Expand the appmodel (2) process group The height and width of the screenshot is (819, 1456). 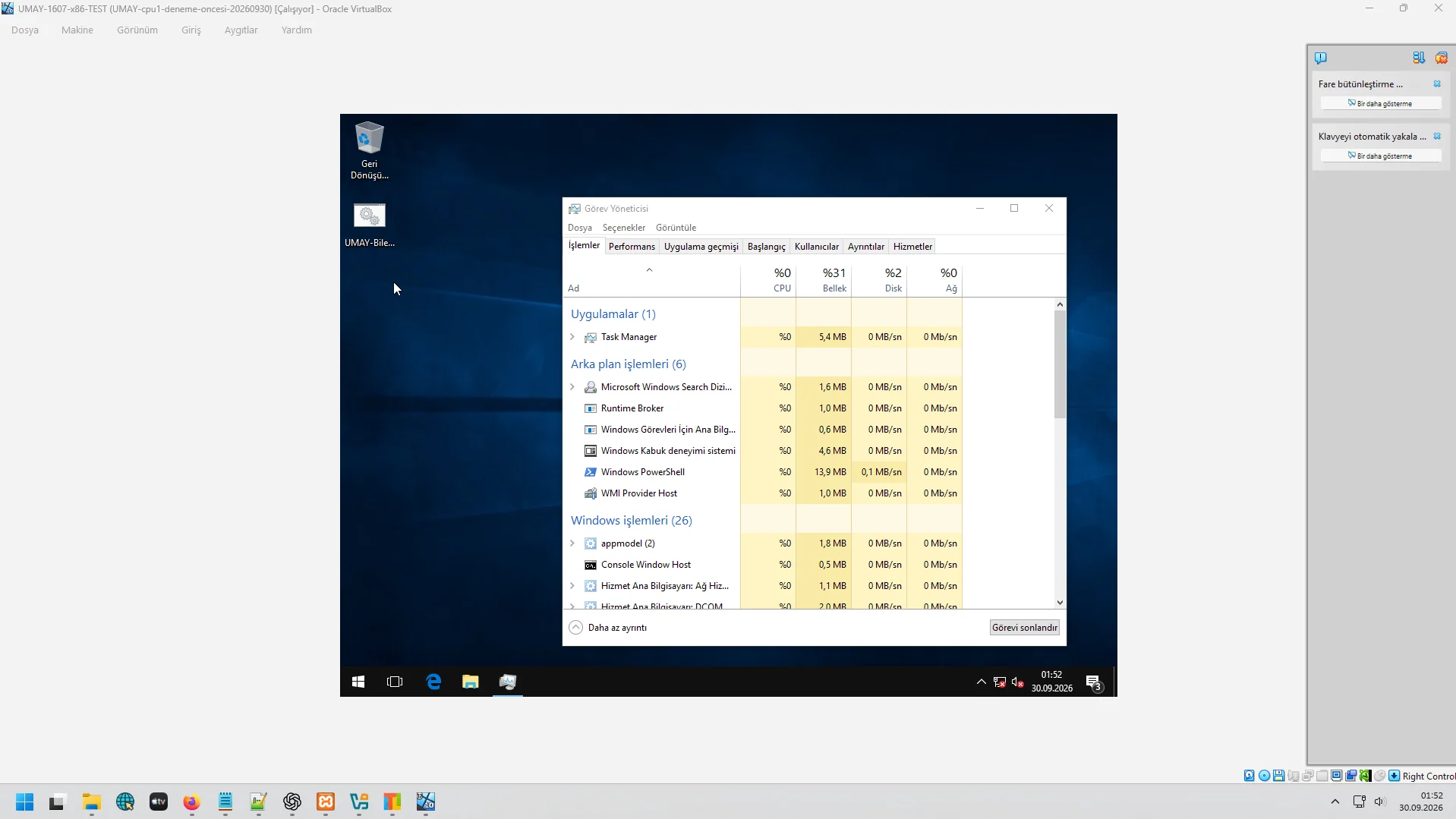pyautogui.click(x=572, y=543)
